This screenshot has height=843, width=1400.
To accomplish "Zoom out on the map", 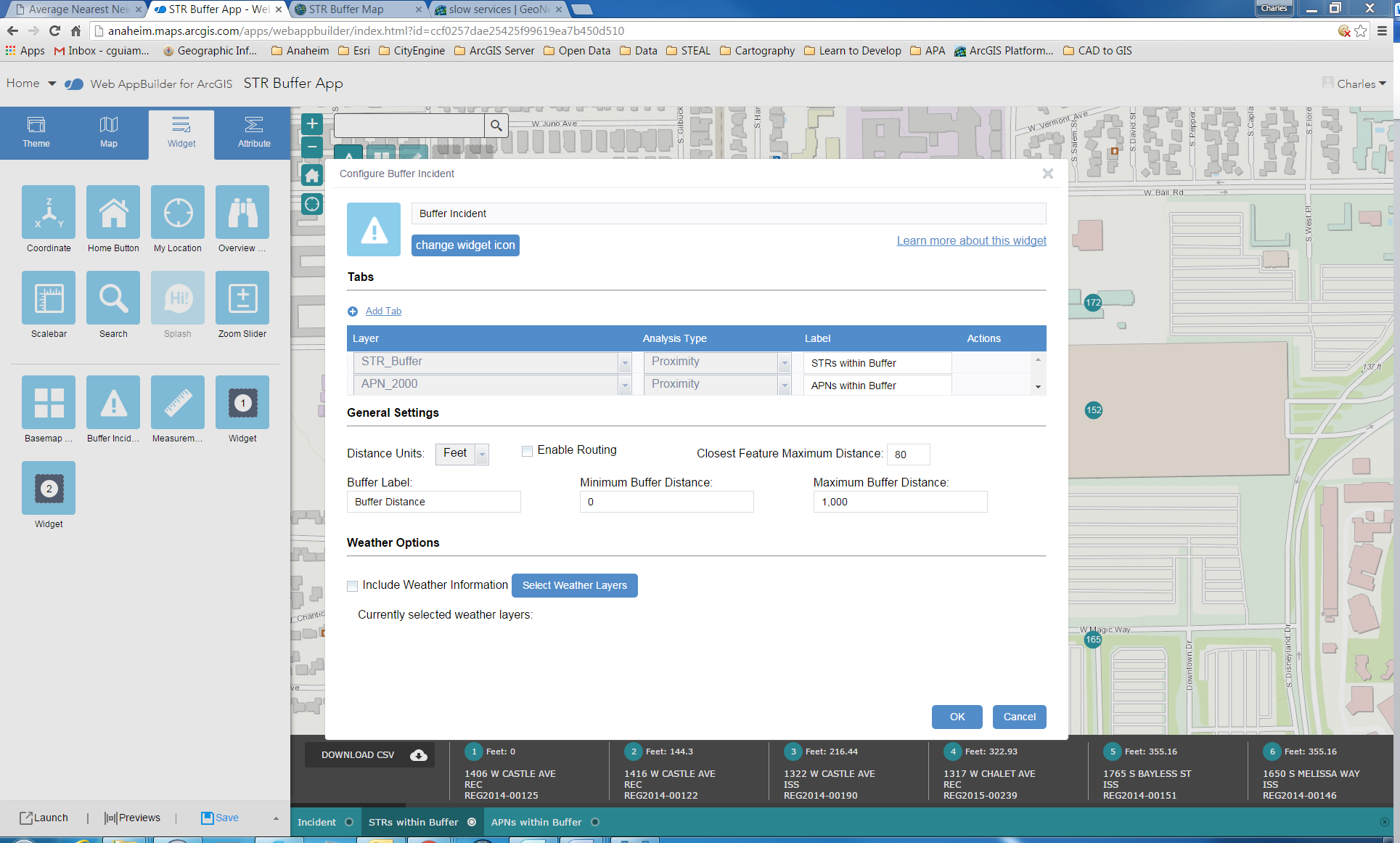I will [312, 147].
